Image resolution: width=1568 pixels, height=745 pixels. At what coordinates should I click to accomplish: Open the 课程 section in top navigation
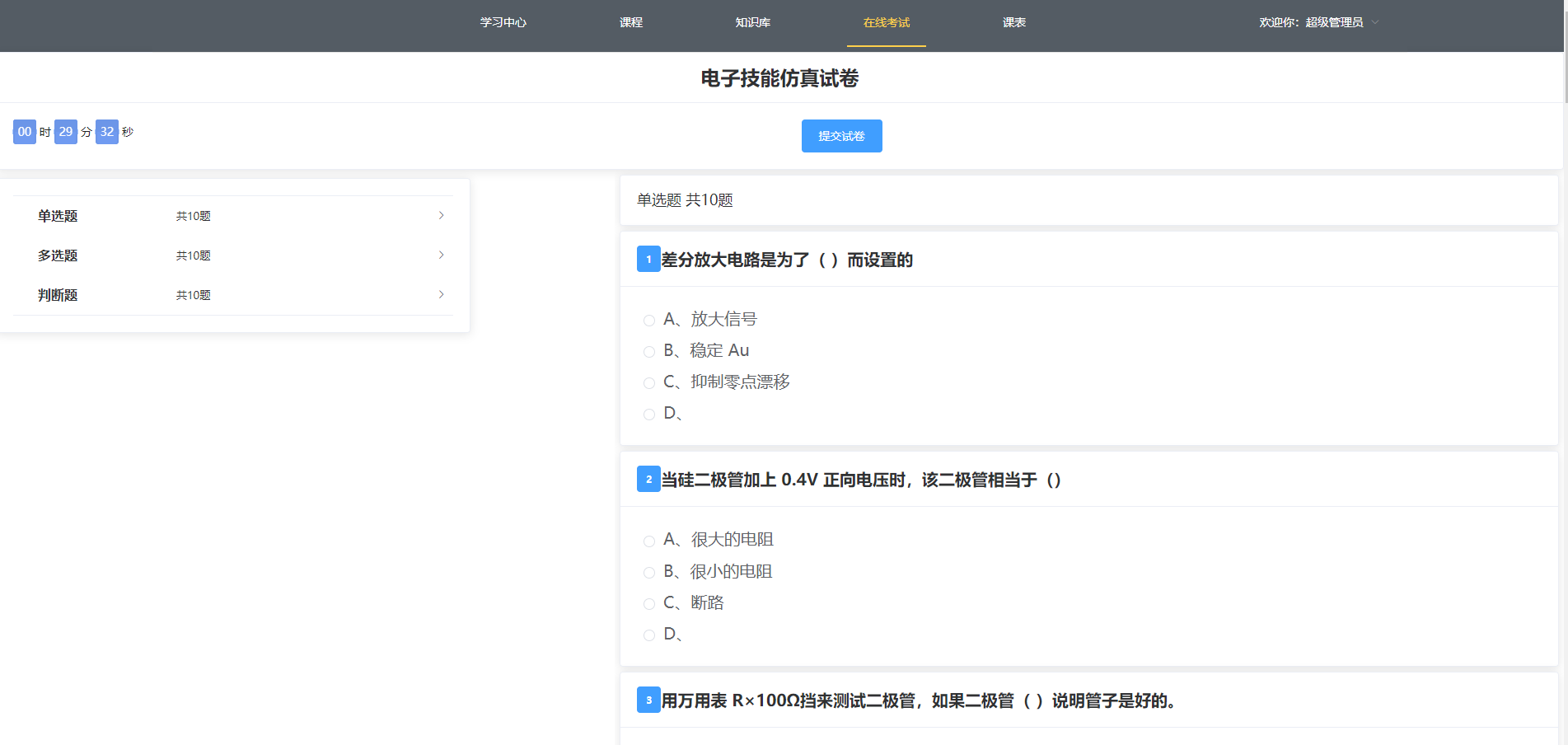coord(631,22)
